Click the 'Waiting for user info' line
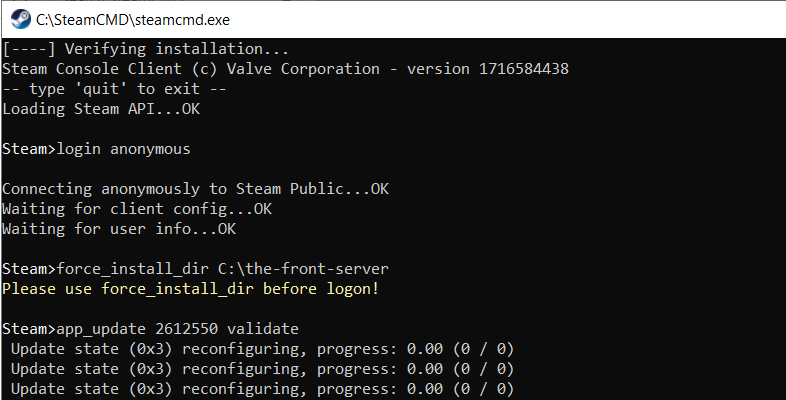Image resolution: width=786 pixels, height=400 pixels. [119, 229]
